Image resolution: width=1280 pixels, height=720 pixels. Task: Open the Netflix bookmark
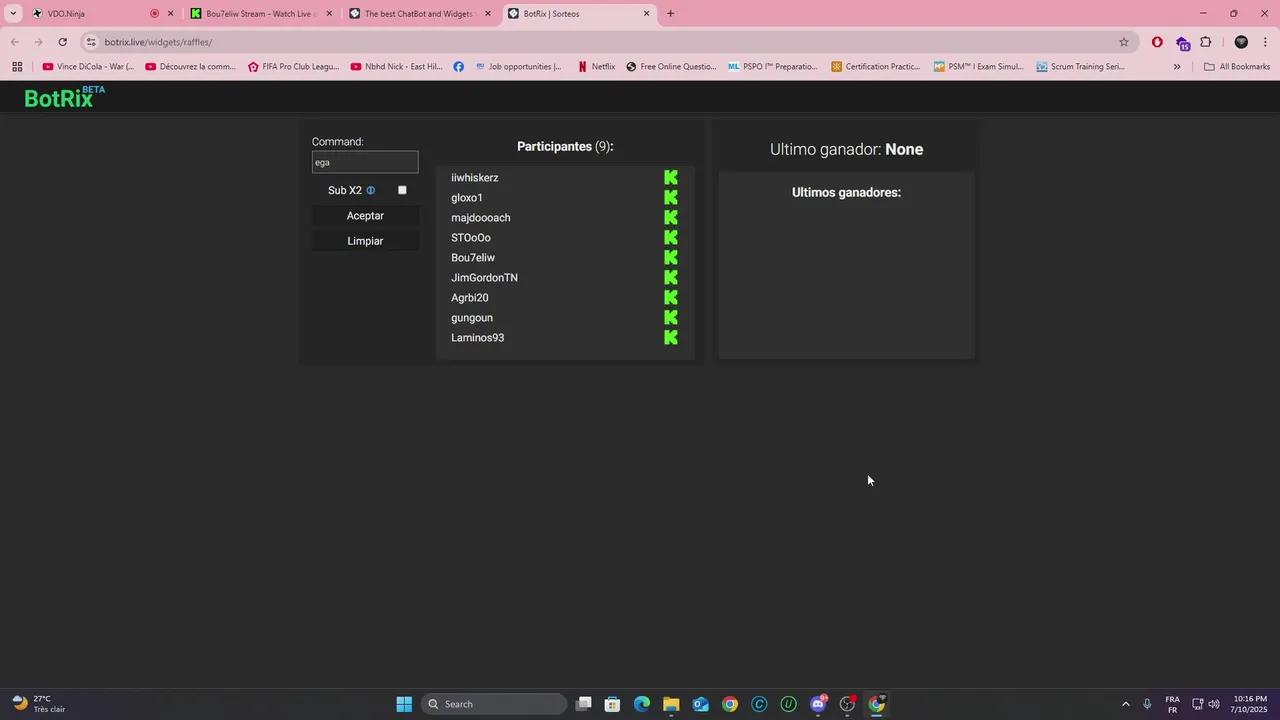pyautogui.click(x=597, y=67)
